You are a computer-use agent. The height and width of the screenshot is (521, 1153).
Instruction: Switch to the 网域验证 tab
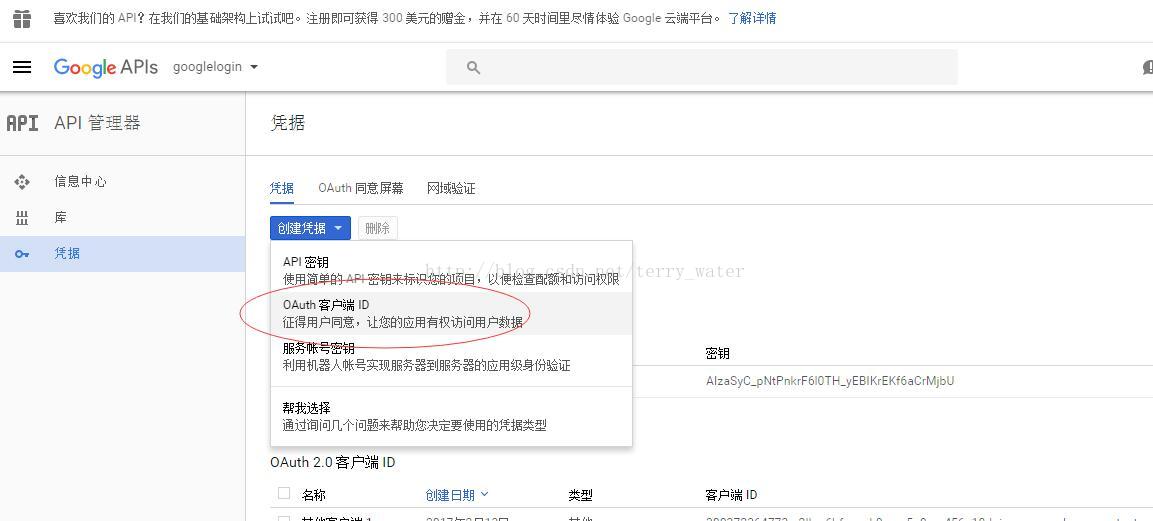pos(451,188)
